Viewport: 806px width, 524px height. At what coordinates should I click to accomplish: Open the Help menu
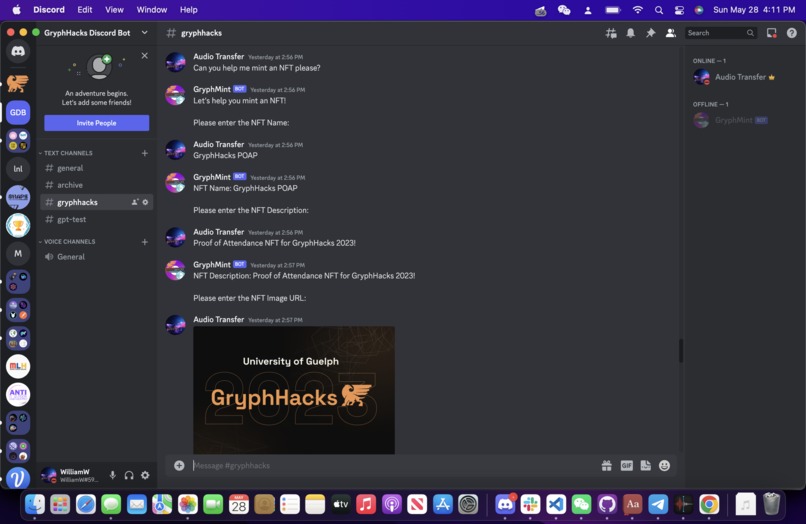click(189, 10)
